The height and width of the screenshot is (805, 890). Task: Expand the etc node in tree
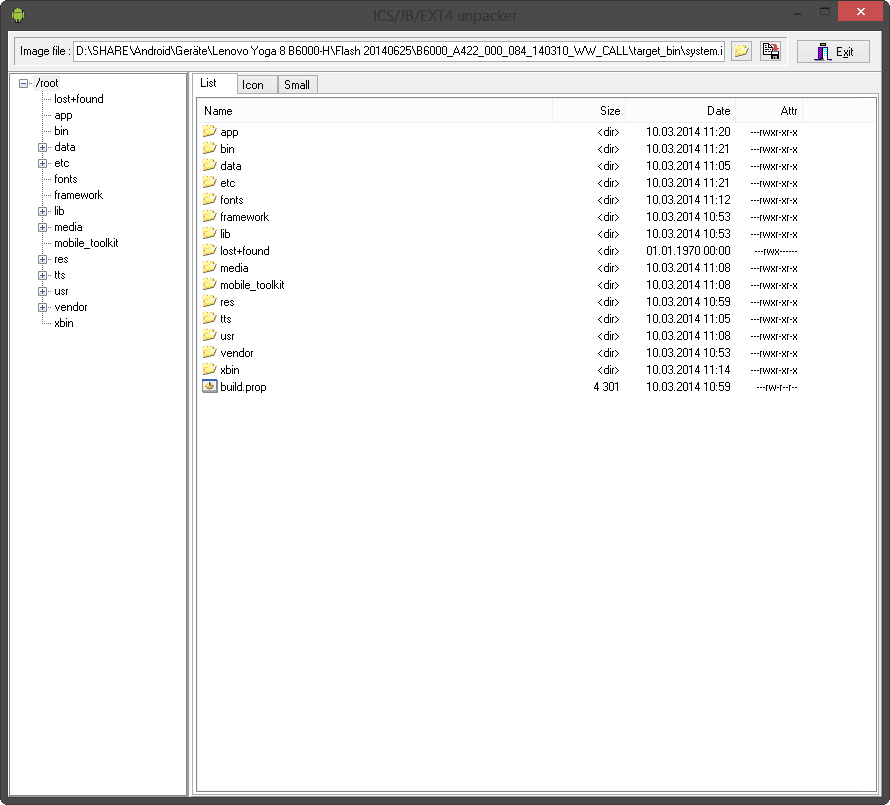tap(43, 163)
